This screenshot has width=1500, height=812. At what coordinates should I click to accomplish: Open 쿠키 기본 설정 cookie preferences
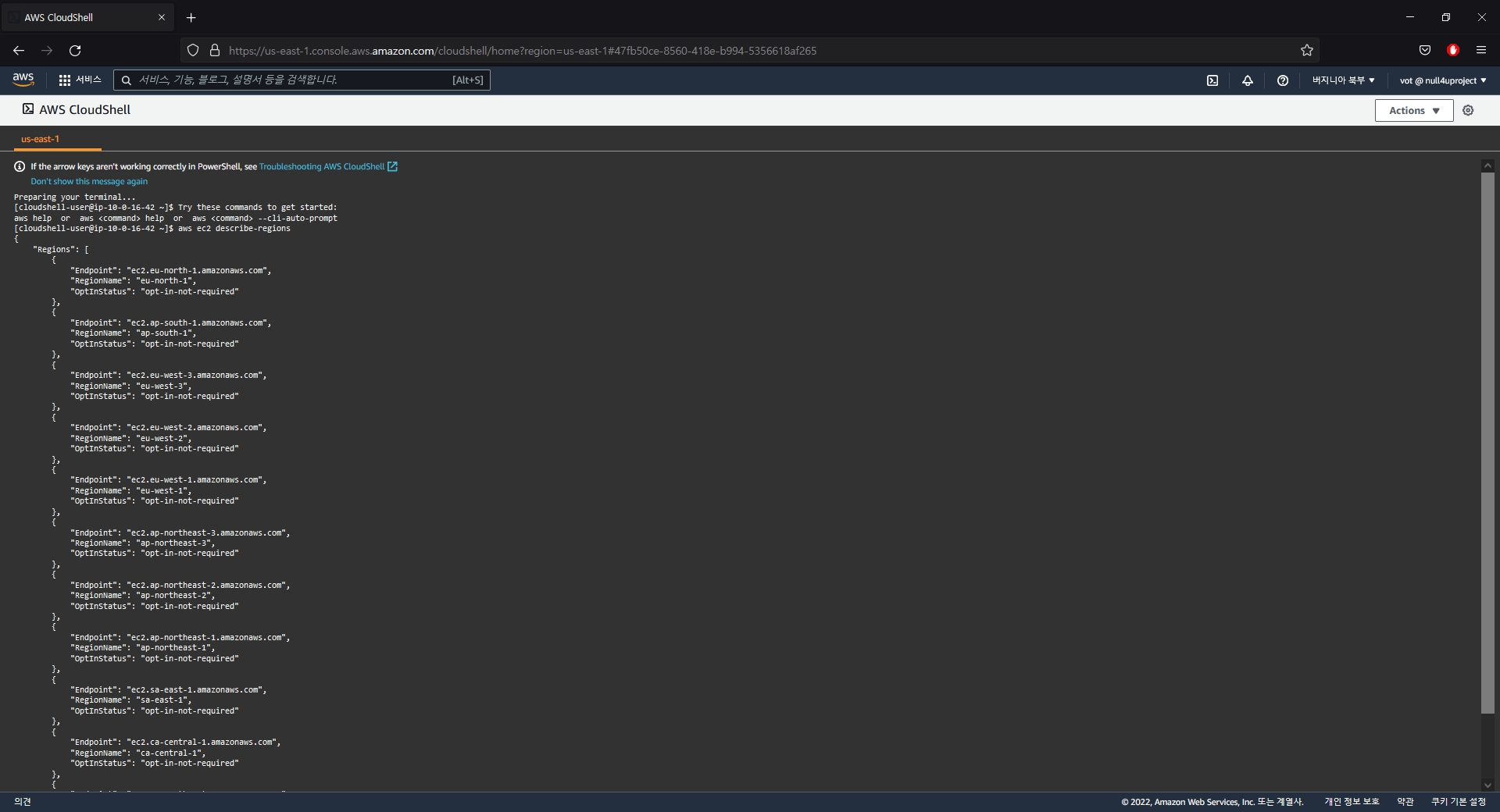(x=1459, y=802)
